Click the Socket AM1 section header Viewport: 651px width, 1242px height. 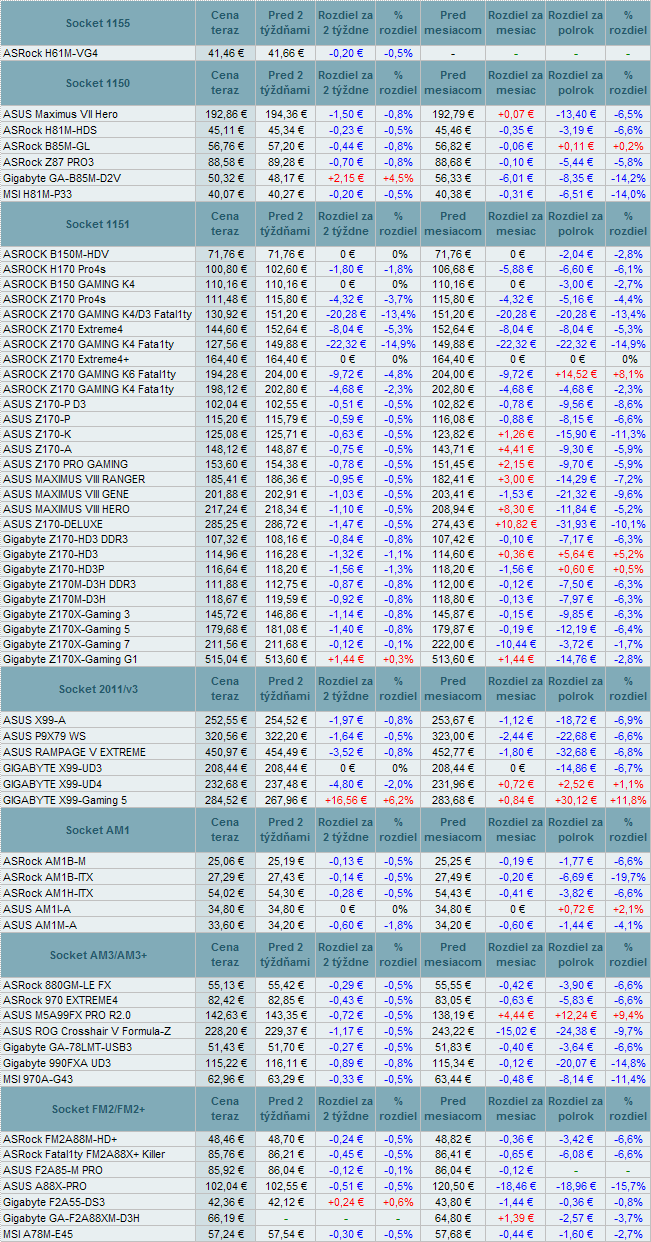click(x=98, y=830)
